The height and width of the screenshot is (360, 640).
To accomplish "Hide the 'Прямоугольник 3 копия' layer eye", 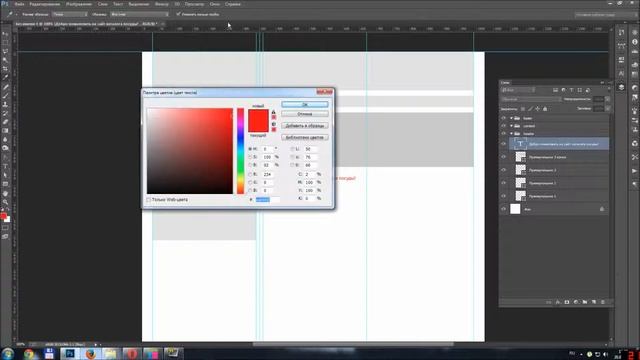I will click(x=503, y=157).
